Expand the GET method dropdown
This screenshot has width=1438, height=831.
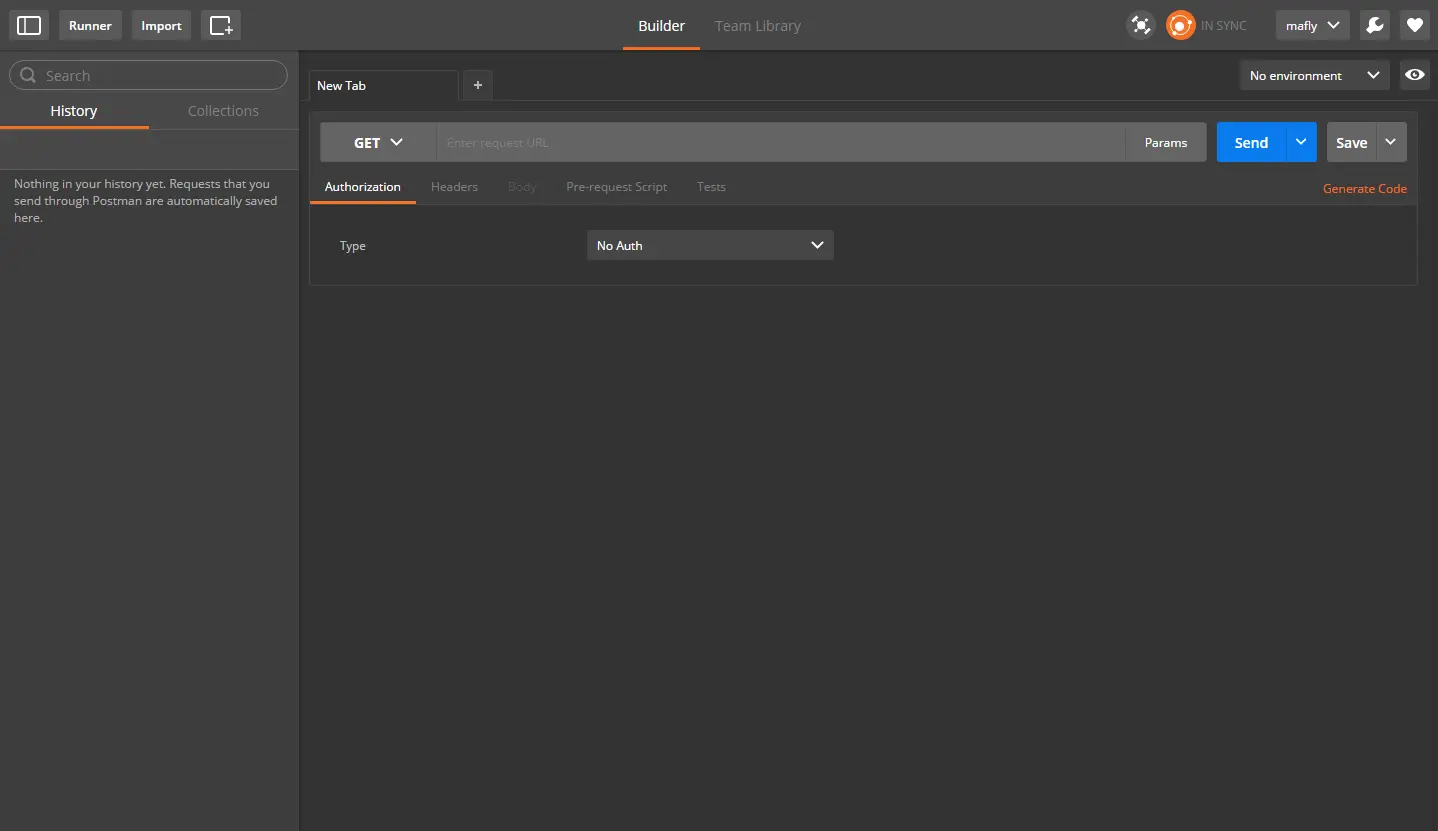378,142
